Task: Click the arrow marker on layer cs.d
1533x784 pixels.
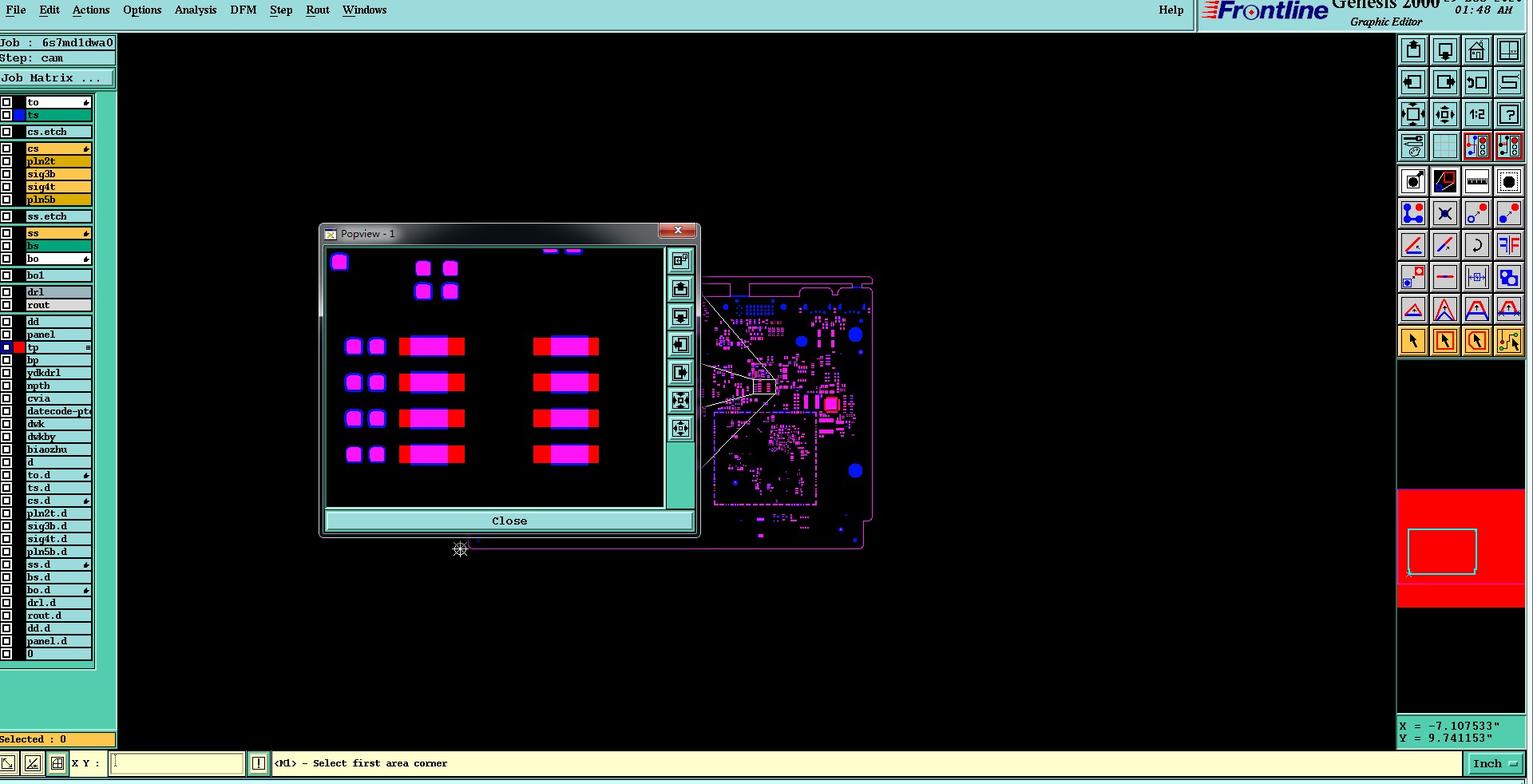Action: tap(86, 501)
